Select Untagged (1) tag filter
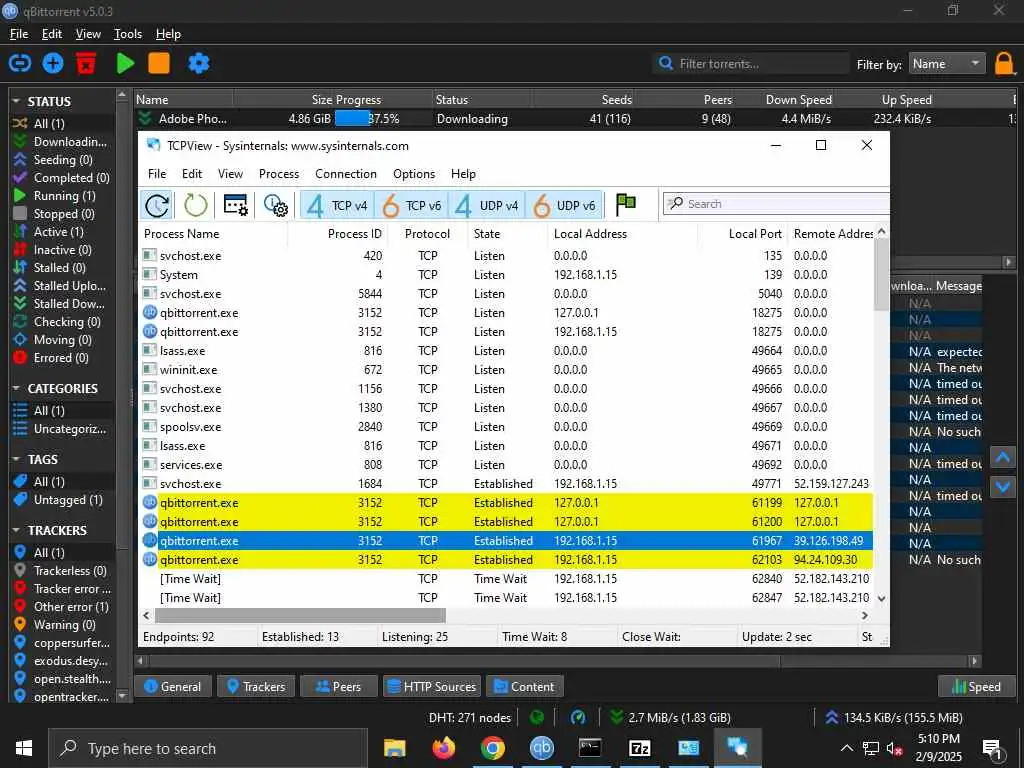 (63, 500)
